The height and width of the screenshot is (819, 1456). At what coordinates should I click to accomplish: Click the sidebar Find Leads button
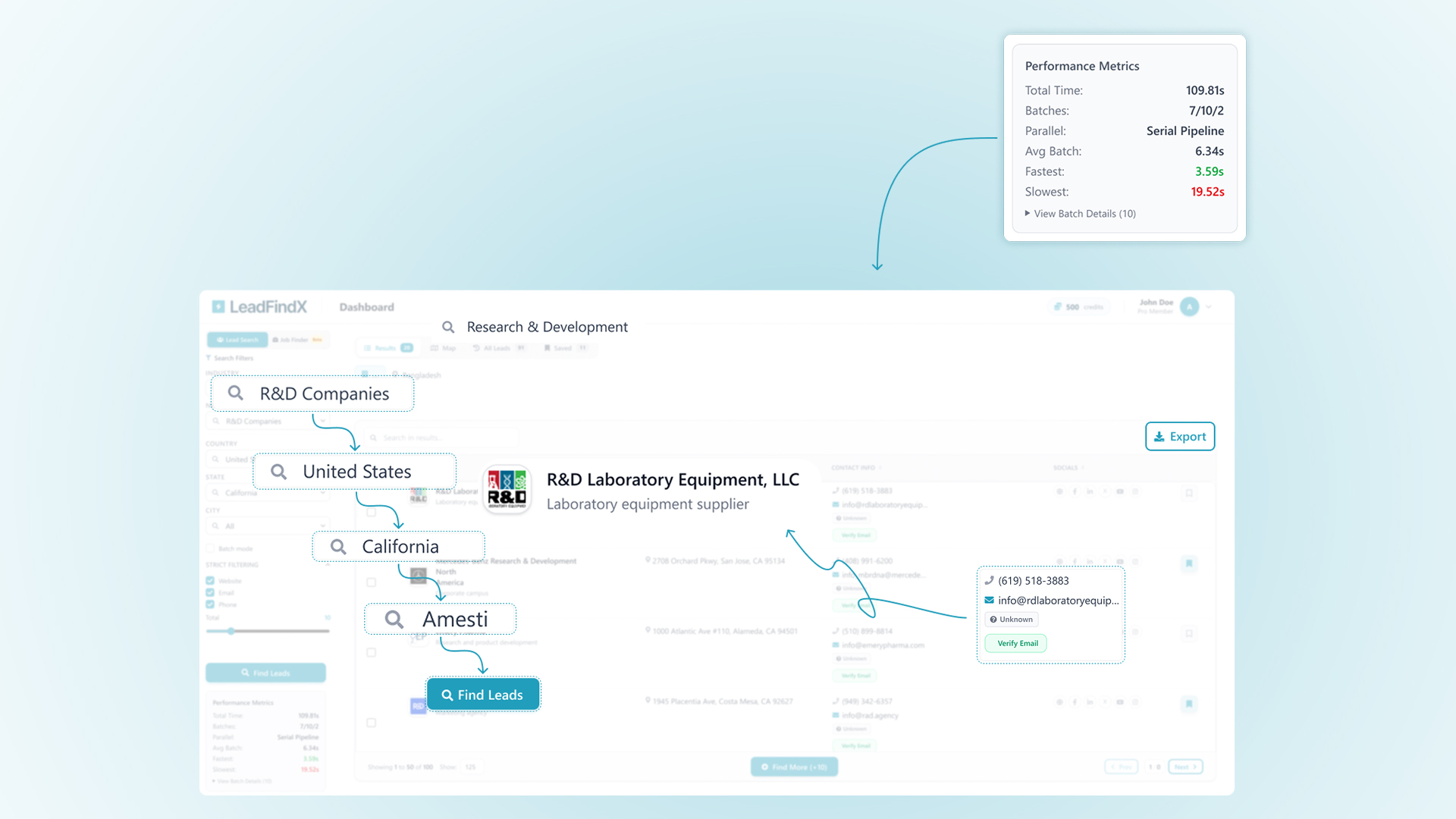pyautogui.click(x=265, y=673)
